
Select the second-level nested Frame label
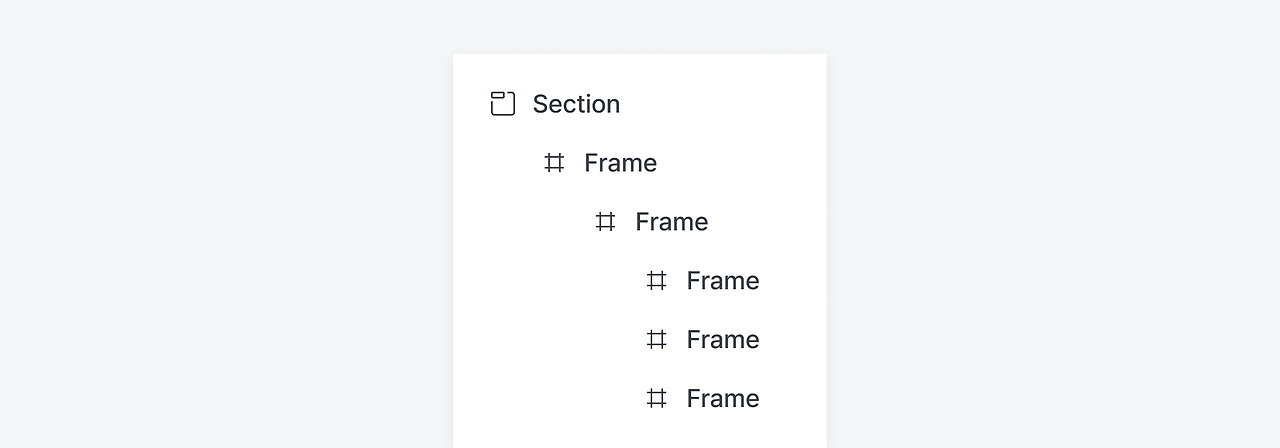[x=671, y=222]
